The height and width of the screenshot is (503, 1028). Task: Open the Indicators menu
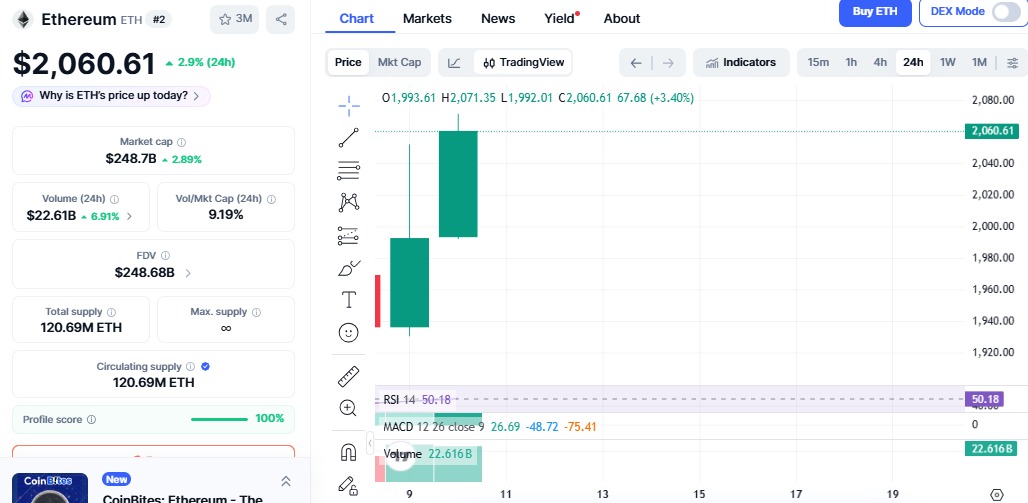pyautogui.click(x=741, y=63)
